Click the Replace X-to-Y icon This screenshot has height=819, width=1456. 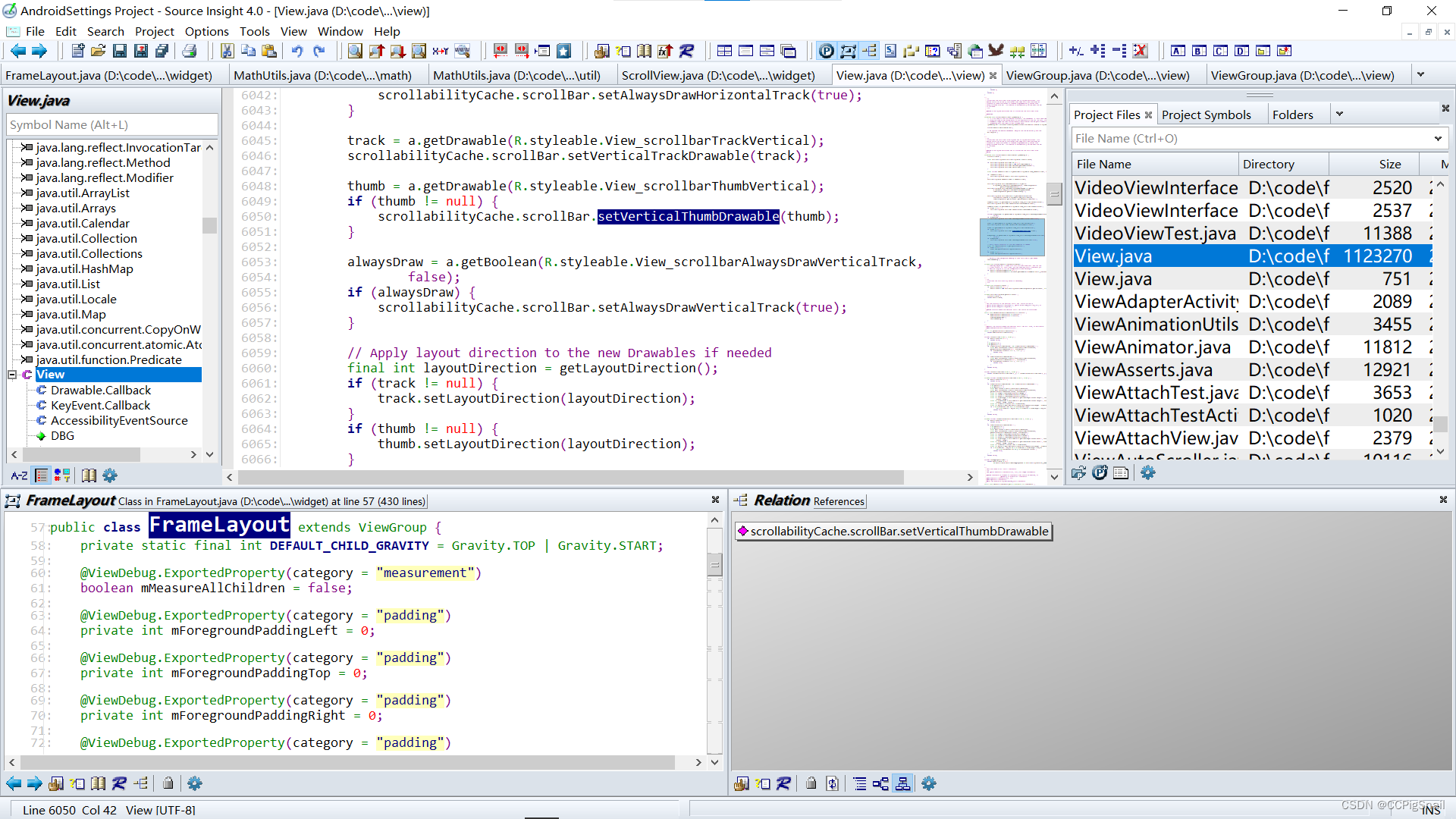pos(441,51)
